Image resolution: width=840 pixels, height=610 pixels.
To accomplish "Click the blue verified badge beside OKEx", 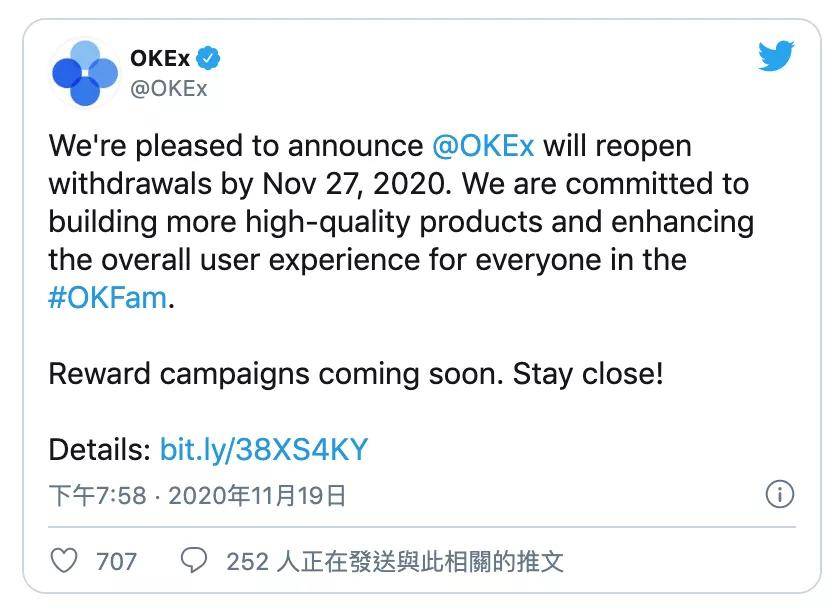I will (x=206, y=58).
